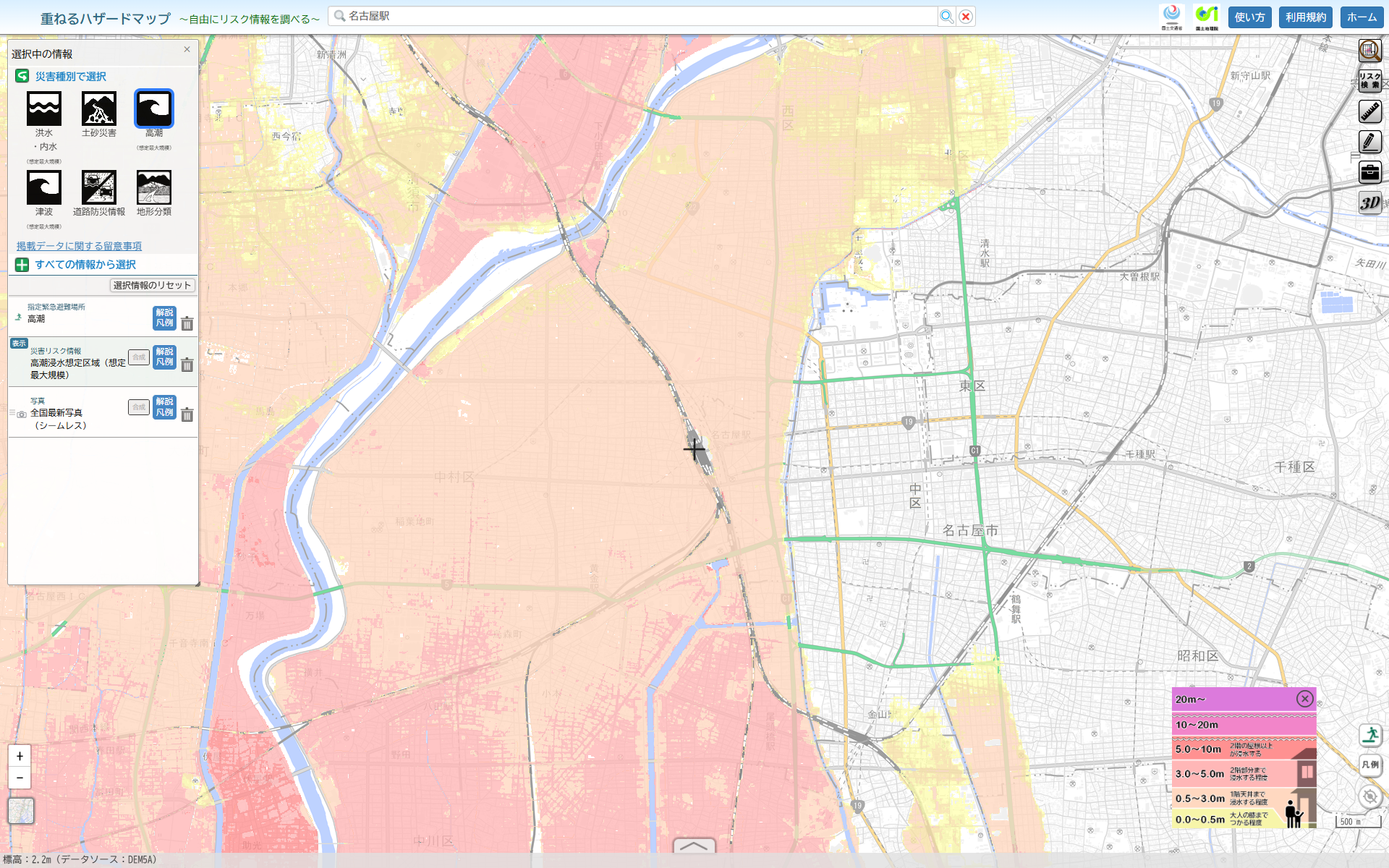1389x868 pixels.
Task: Open the ruler measurement tool
Action: [x=1369, y=111]
